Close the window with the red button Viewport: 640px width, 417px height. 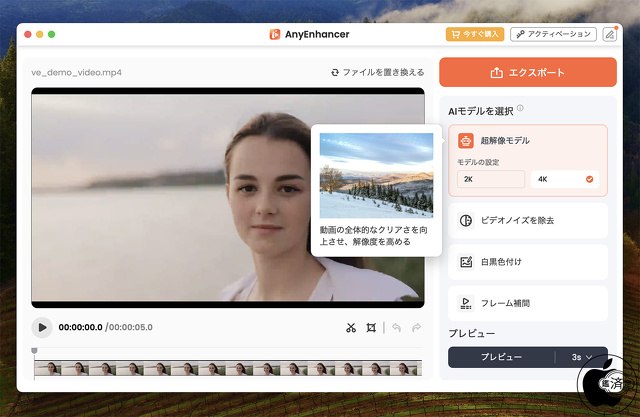[28, 34]
